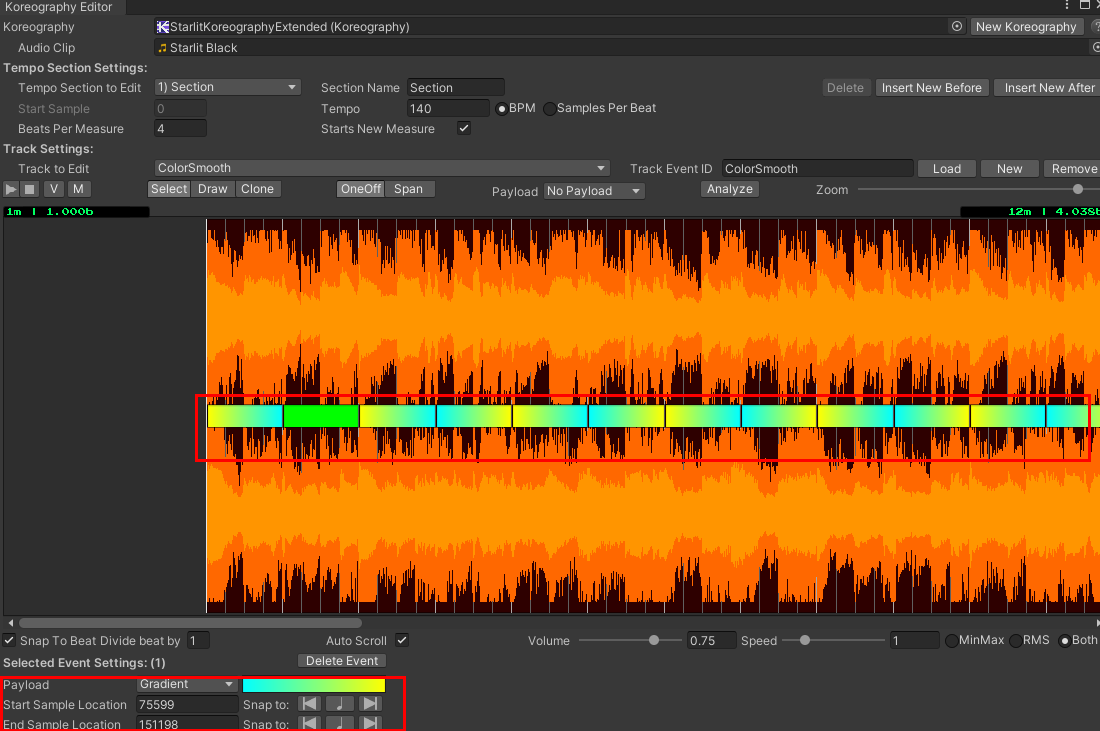Open the Gradient payload type dropdown
This screenshot has width=1100, height=731.
click(187, 684)
